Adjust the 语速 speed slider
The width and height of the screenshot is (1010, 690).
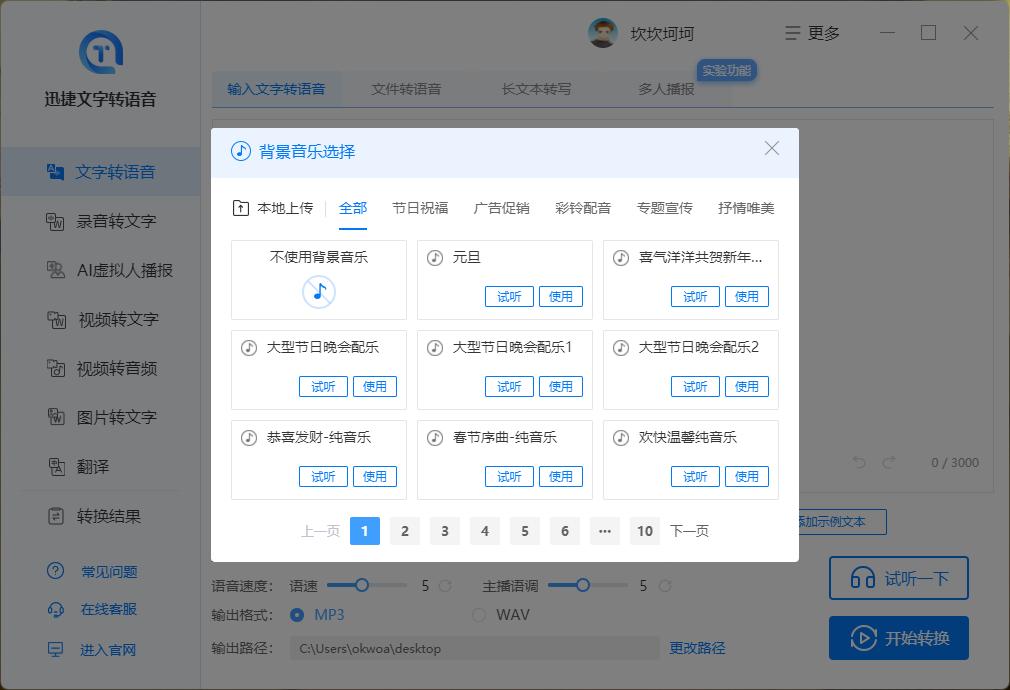[x=363, y=585]
